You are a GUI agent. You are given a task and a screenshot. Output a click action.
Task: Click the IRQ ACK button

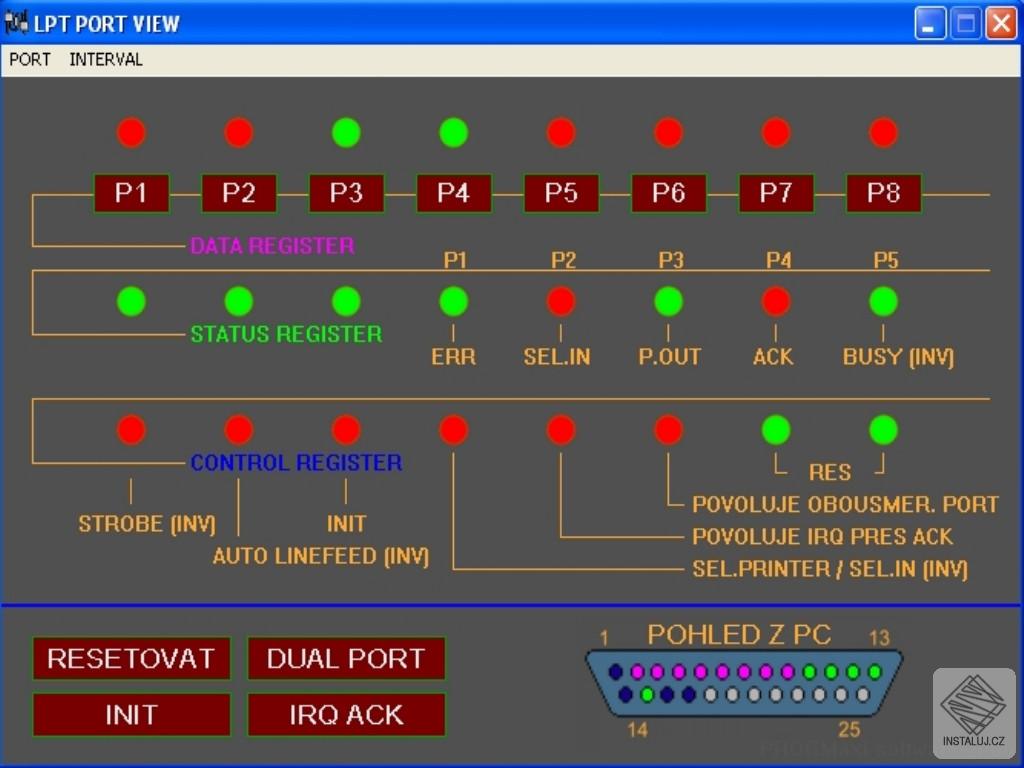[346, 714]
